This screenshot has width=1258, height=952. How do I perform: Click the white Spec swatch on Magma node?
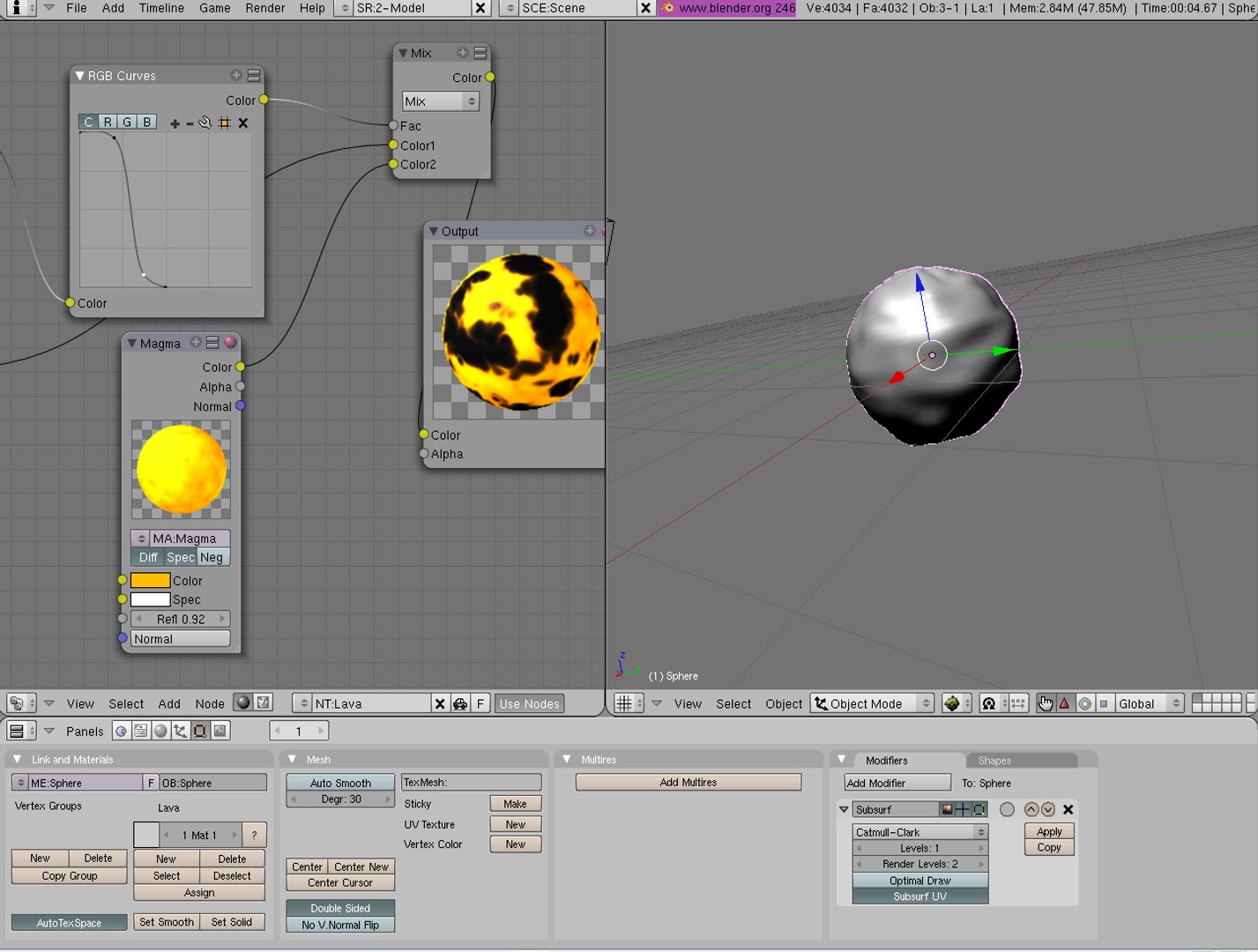click(150, 599)
